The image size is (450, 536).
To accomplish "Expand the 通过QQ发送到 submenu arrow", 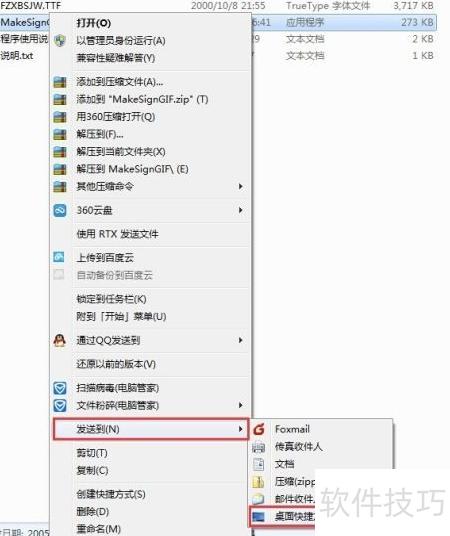I will pos(241,340).
